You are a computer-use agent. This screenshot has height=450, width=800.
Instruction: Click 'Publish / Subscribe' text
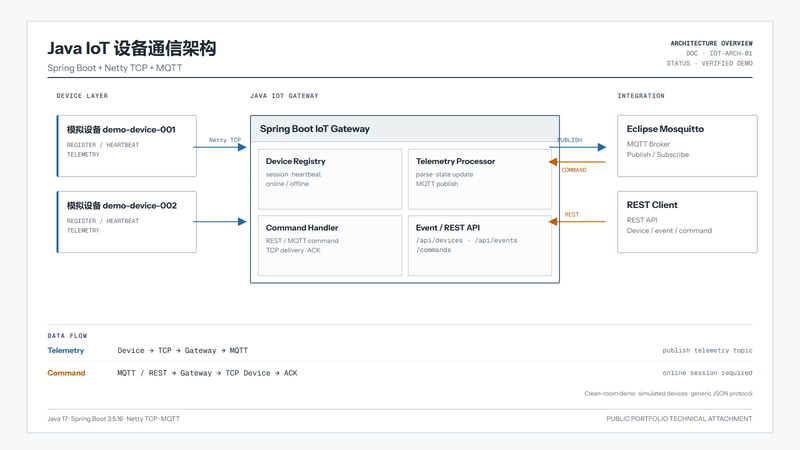coord(658,155)
